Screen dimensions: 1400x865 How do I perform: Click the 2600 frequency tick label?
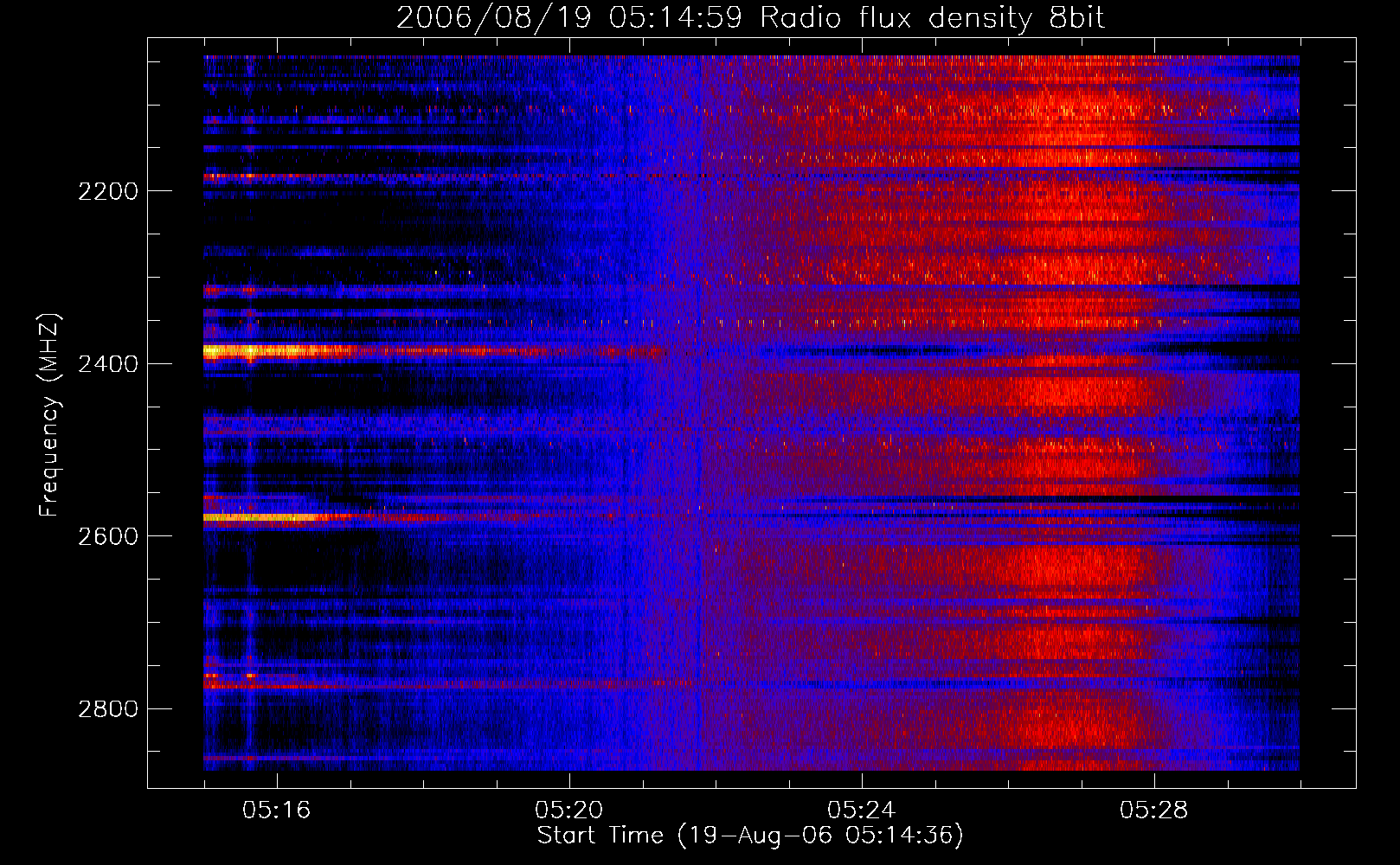coord(108,536)
